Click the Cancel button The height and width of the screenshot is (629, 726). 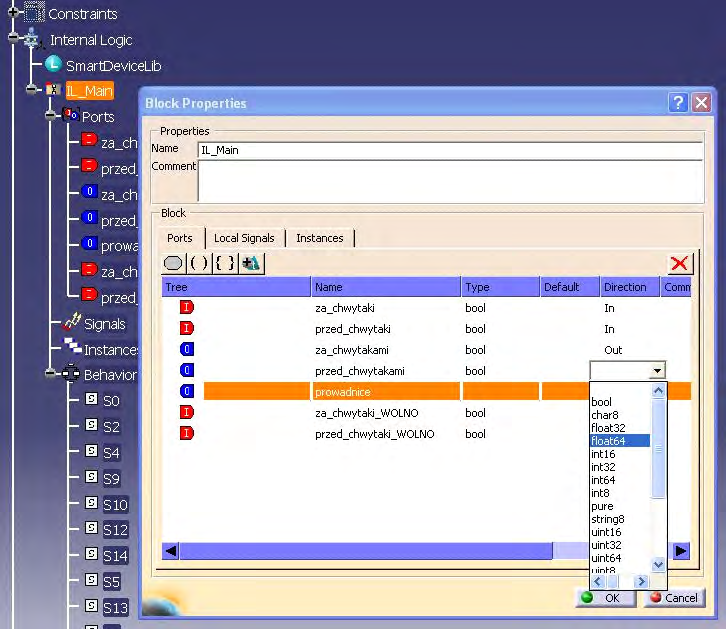[x=674, y=598]
